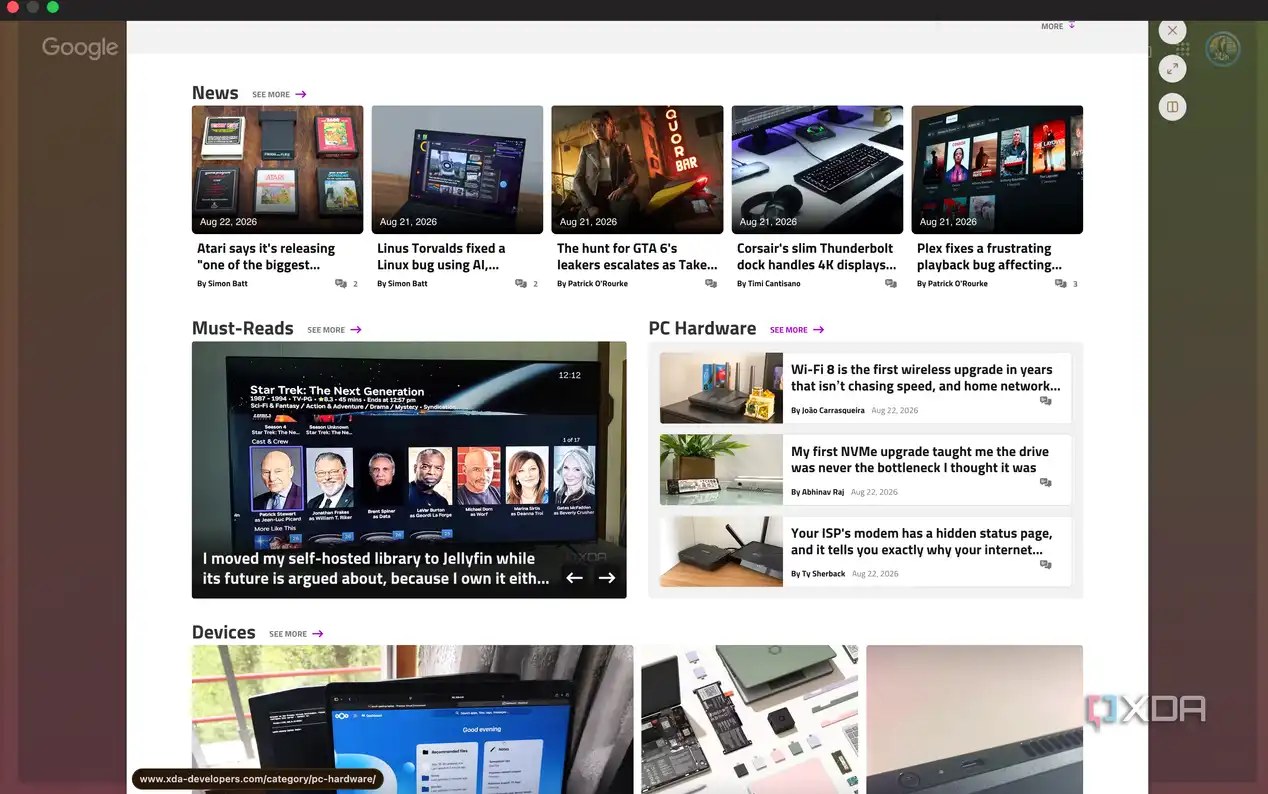Click the arrow beside Must-Reads SEE MORE

click(x=356, y=329)
